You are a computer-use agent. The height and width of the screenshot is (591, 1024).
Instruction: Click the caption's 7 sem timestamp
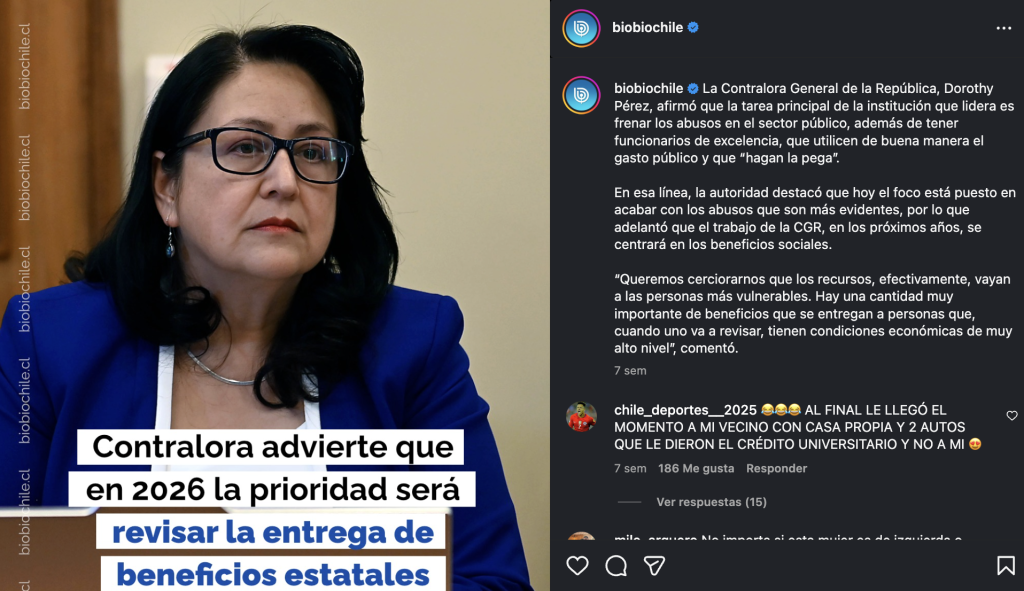[630, 370]
